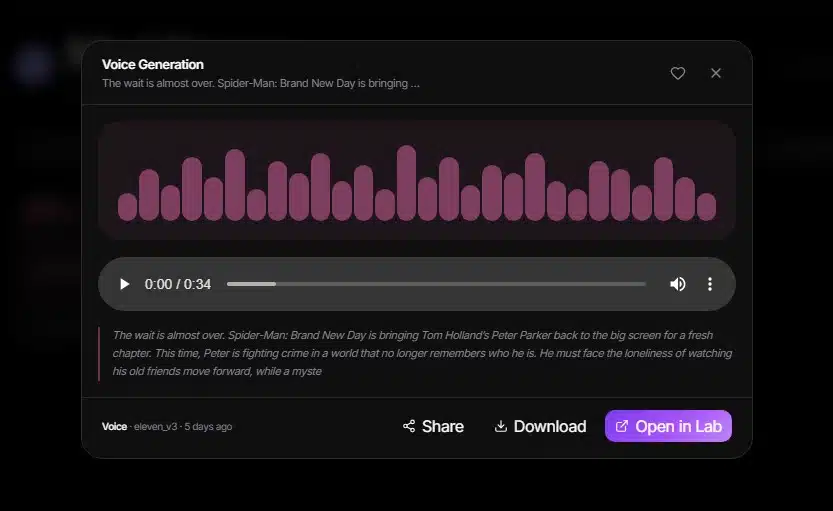Open the audio player three-dot menu
This screenshot has width=833, height=511.
coord(710,284)
